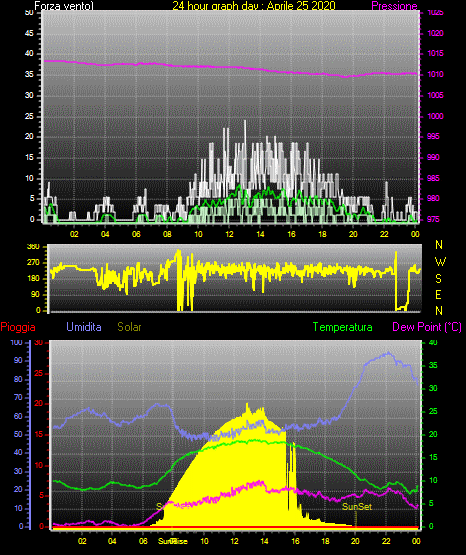466x555 pixels.
Task: Click the 22 hour tick on bottom graph
Action: click(x=386, y=541)
